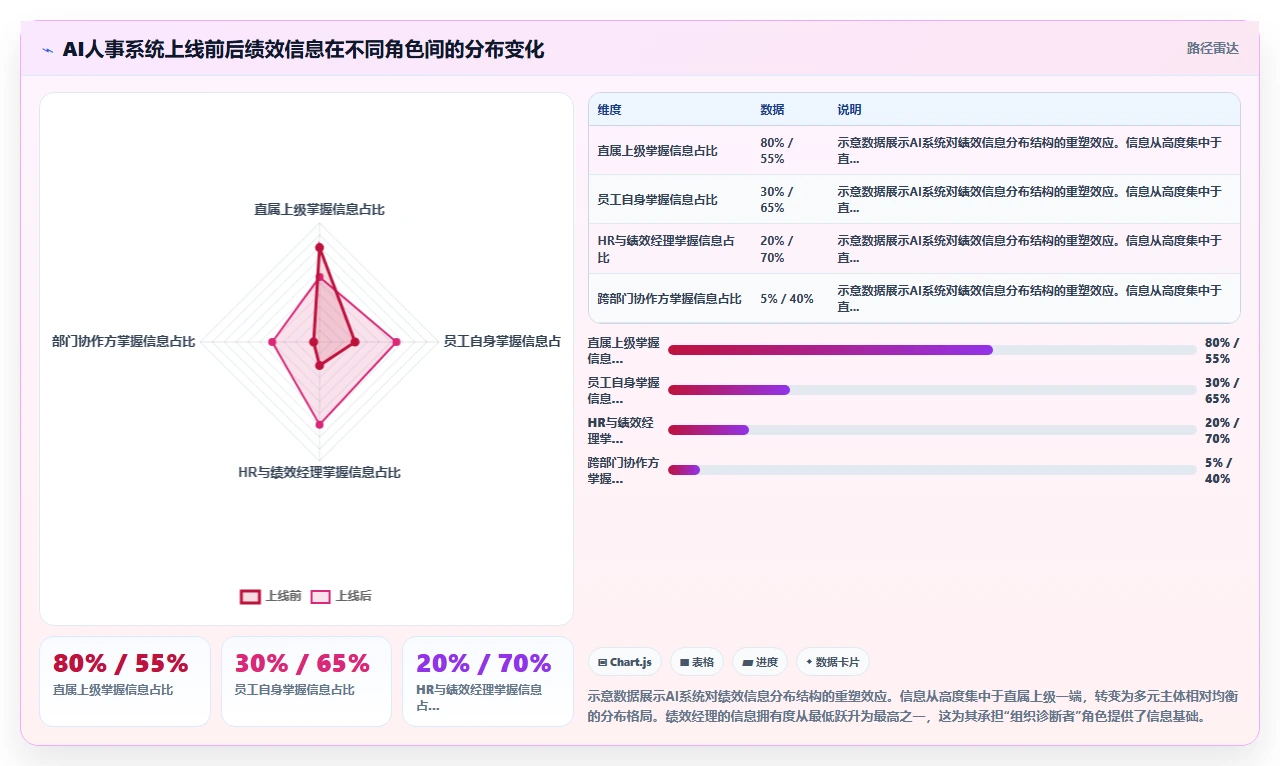Screen dimensions: 1280x766
Task: Click the 员工自身掌握 progress bar
Action: click(x=932, y=390)
